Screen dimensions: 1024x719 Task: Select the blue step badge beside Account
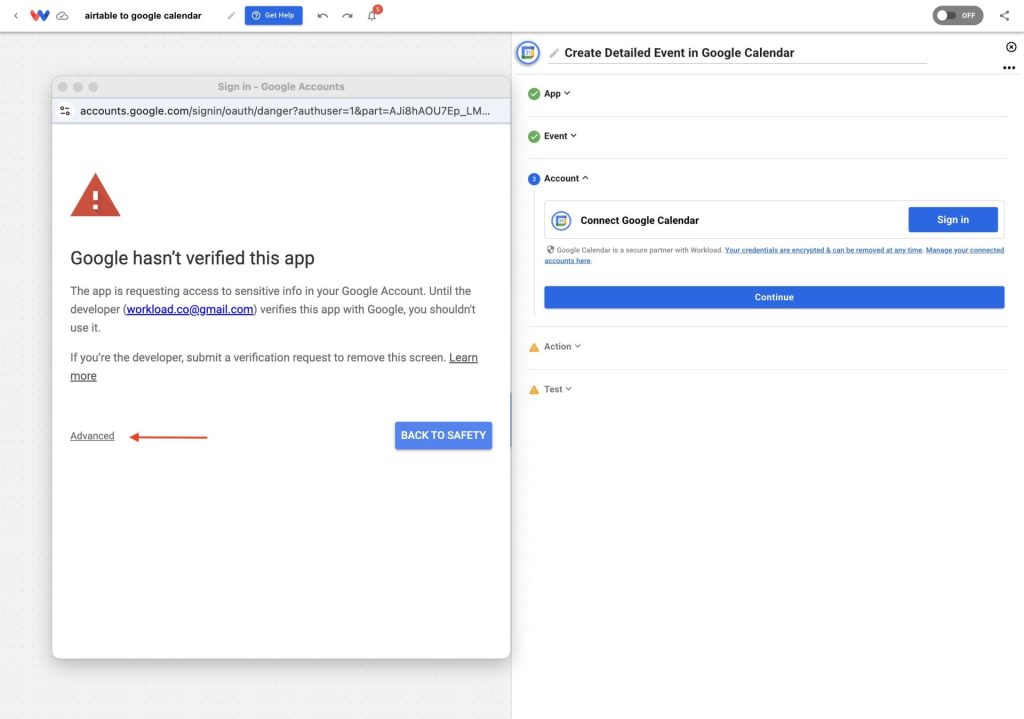pyautogui.click(x=534, y=179)
